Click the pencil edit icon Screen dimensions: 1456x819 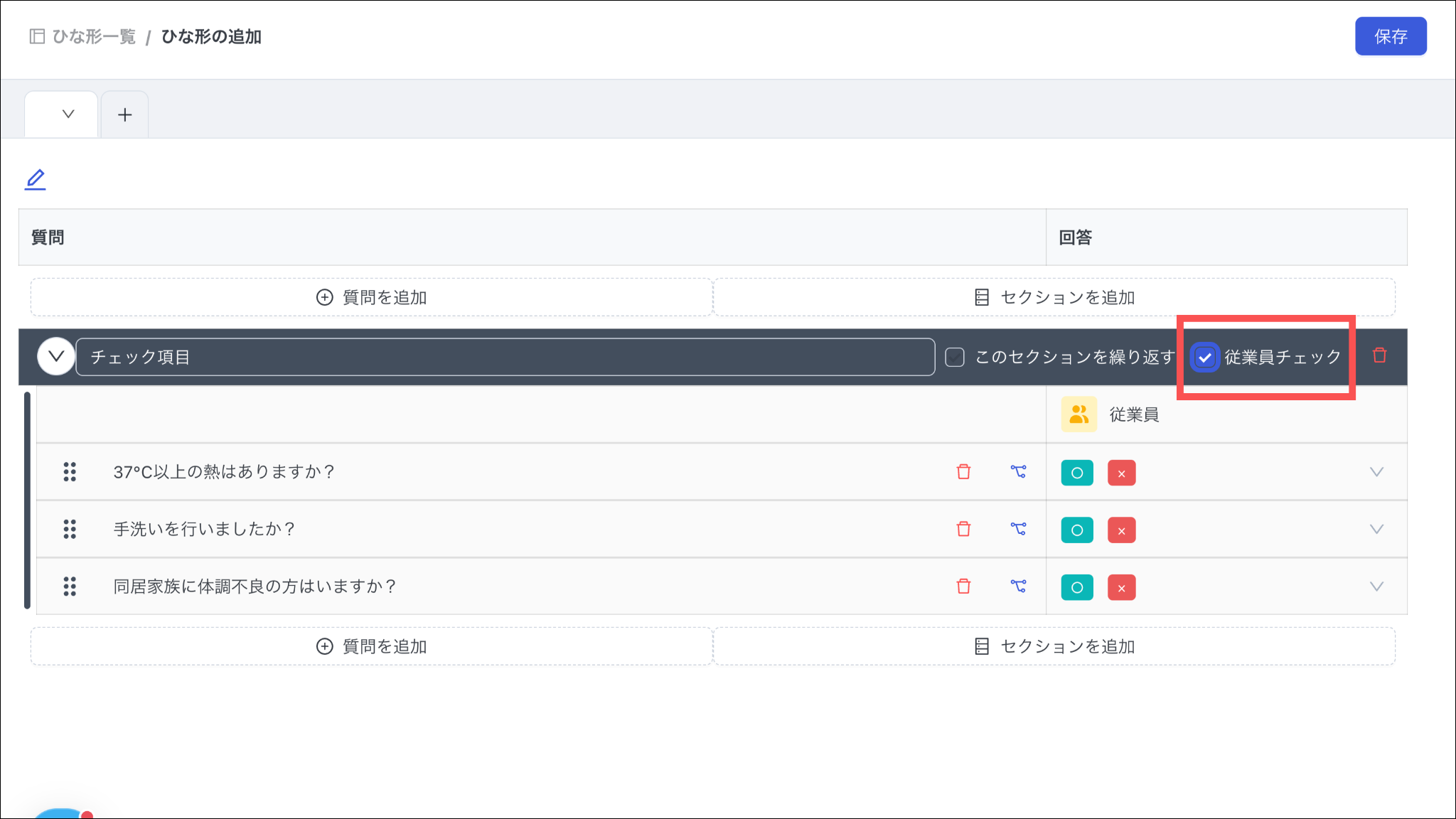tap(36, 179)
